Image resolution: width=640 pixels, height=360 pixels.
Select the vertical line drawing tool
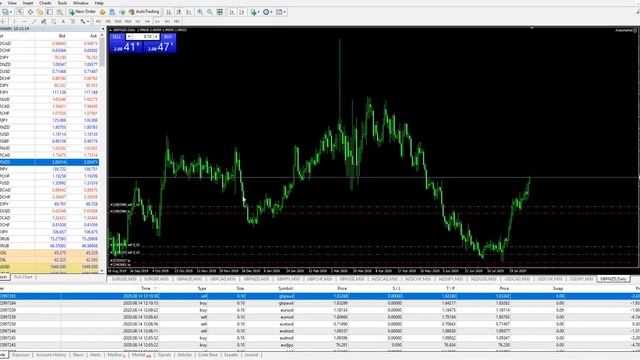(14, 21)
